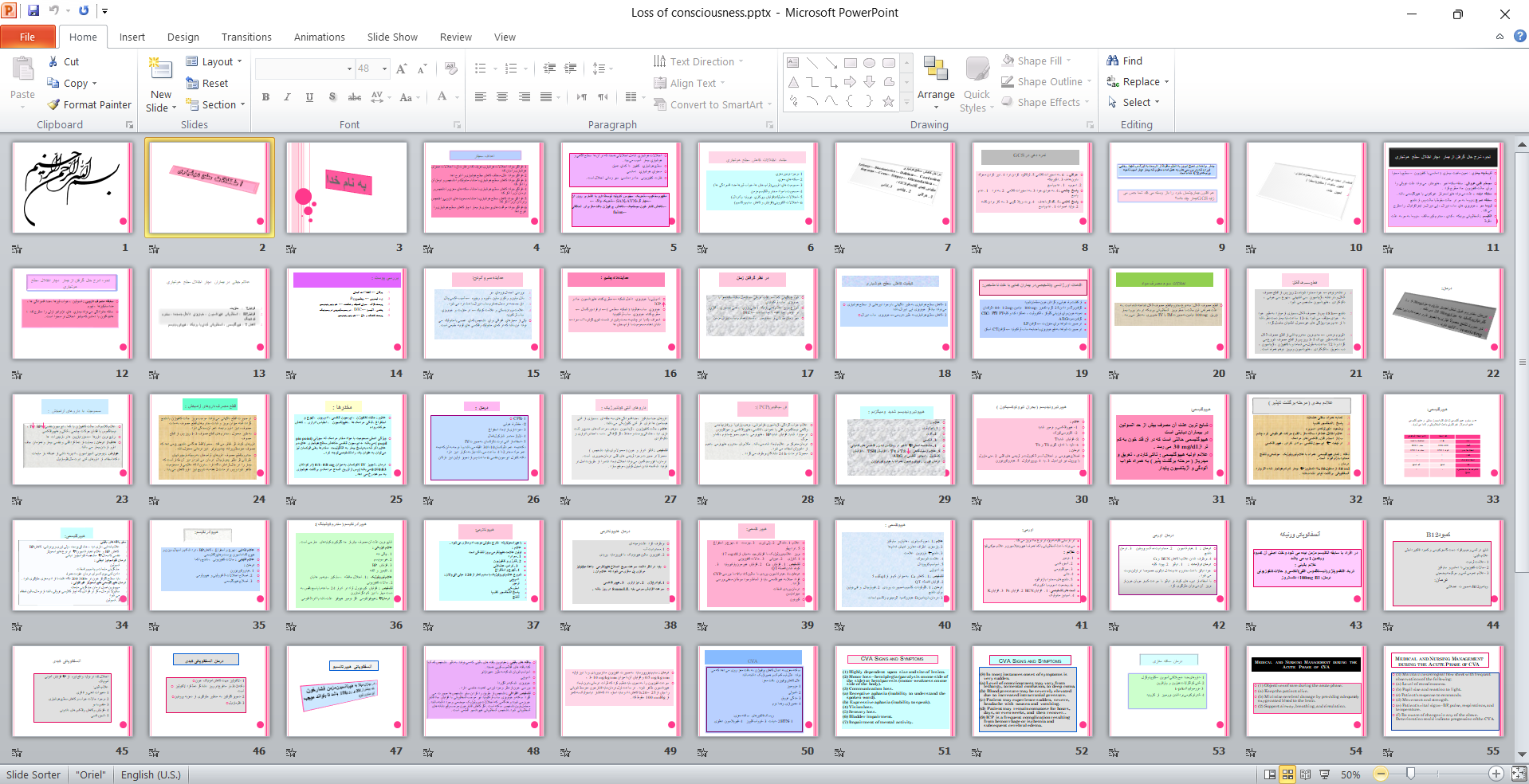The height and width of the screenshot is (784, 1529).
Task: Expand the shapes gallery More arrow
Action: click(x=906, y=104)
